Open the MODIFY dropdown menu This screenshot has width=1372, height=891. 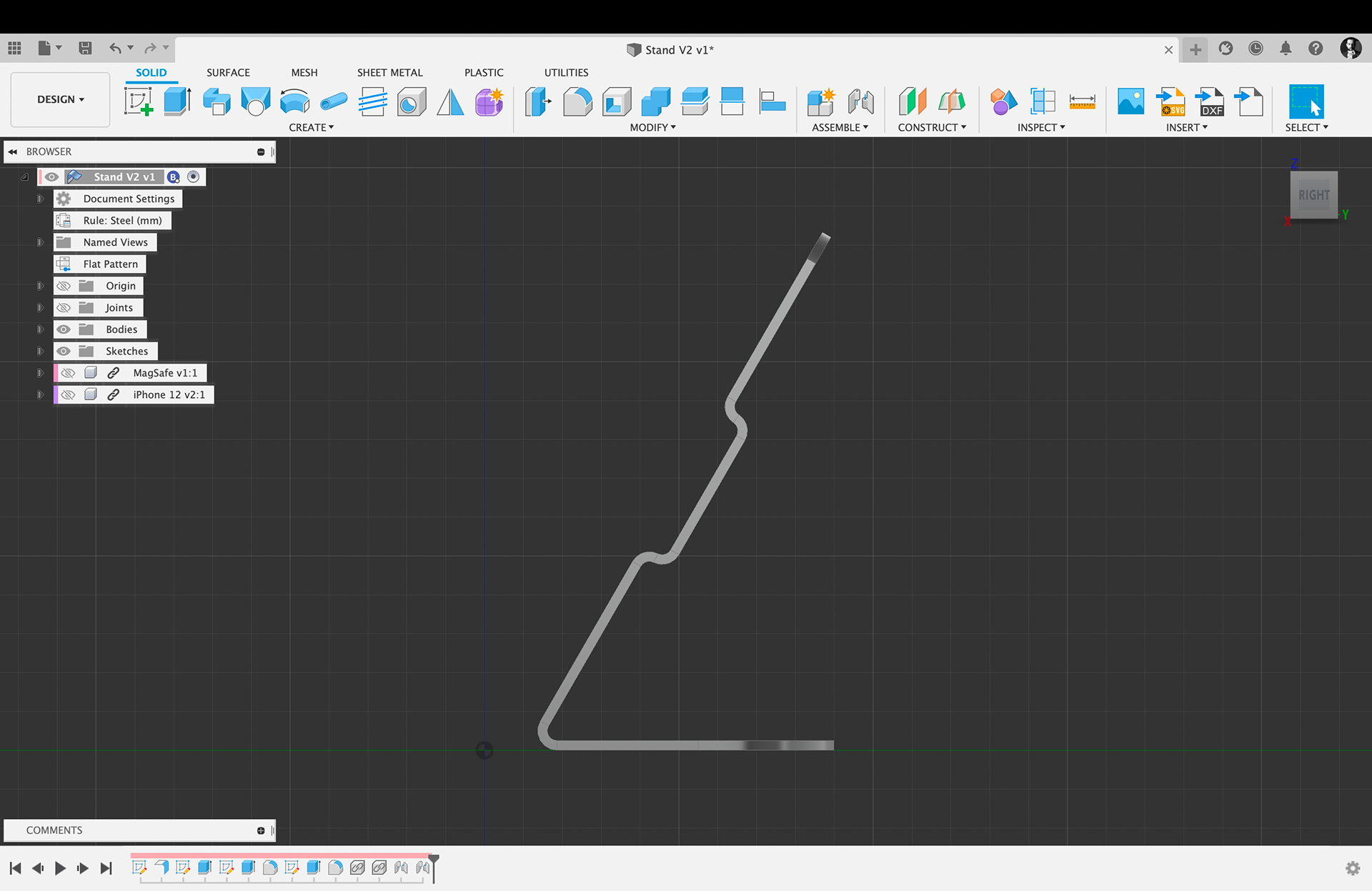click(x=652, y=127)
